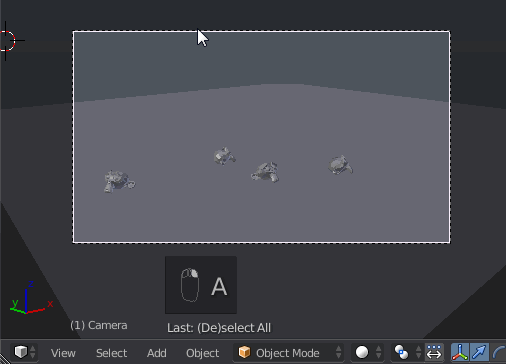Image resolution: width=506 pixels, height=364 pixels.
Task: Toggle the 3D manipulator axis widget
Action: point(460,352)
